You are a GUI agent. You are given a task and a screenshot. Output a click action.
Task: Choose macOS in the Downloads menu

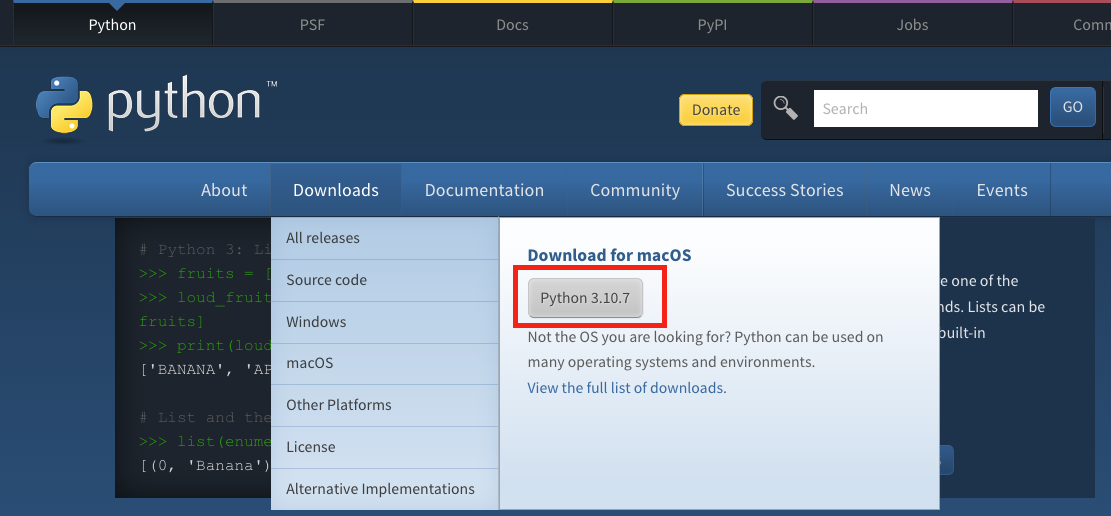pyautogui.click(x=310, y=363)
